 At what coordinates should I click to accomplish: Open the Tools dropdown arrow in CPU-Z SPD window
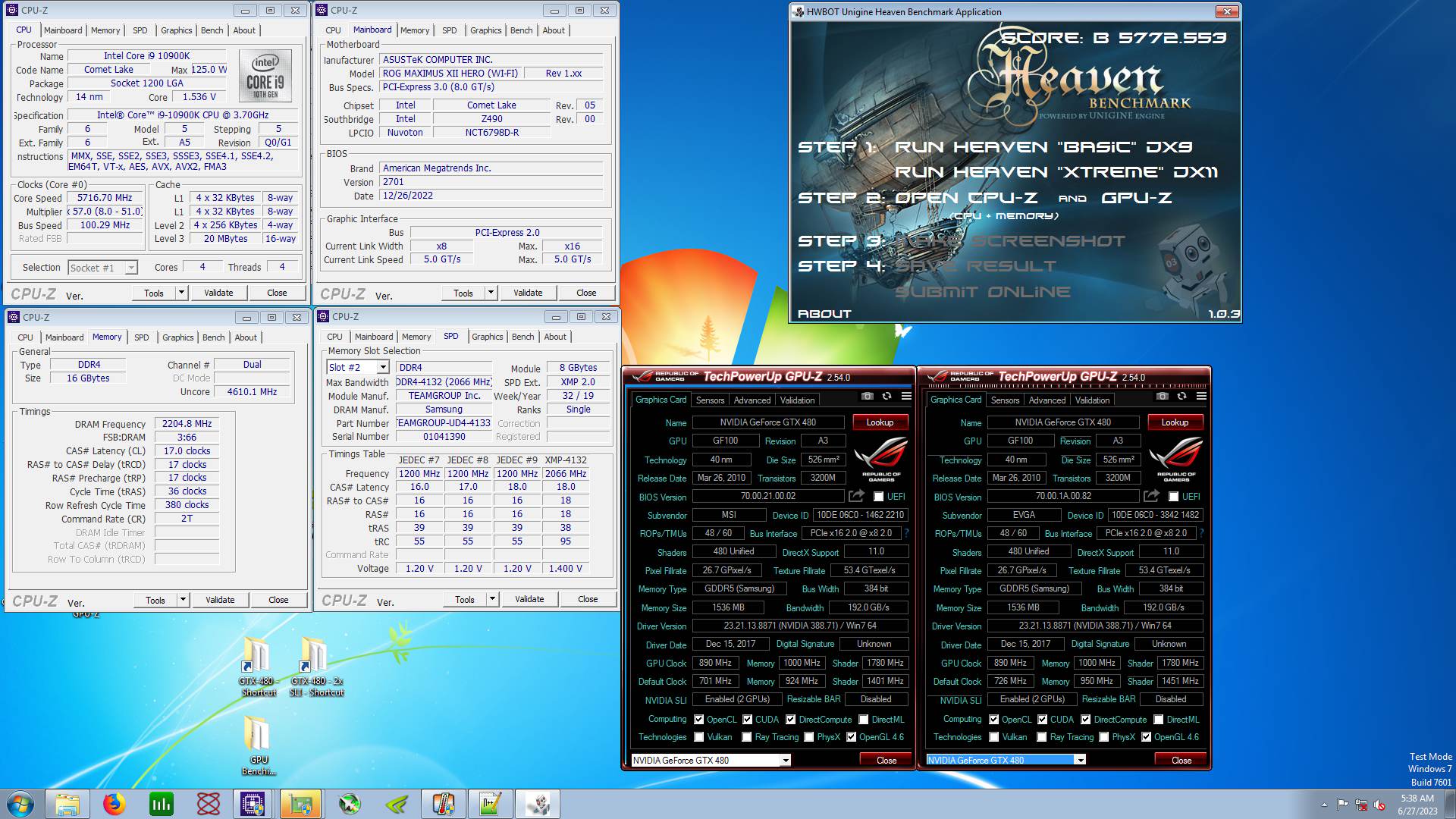pyautogui.click(x=492, y=599)
